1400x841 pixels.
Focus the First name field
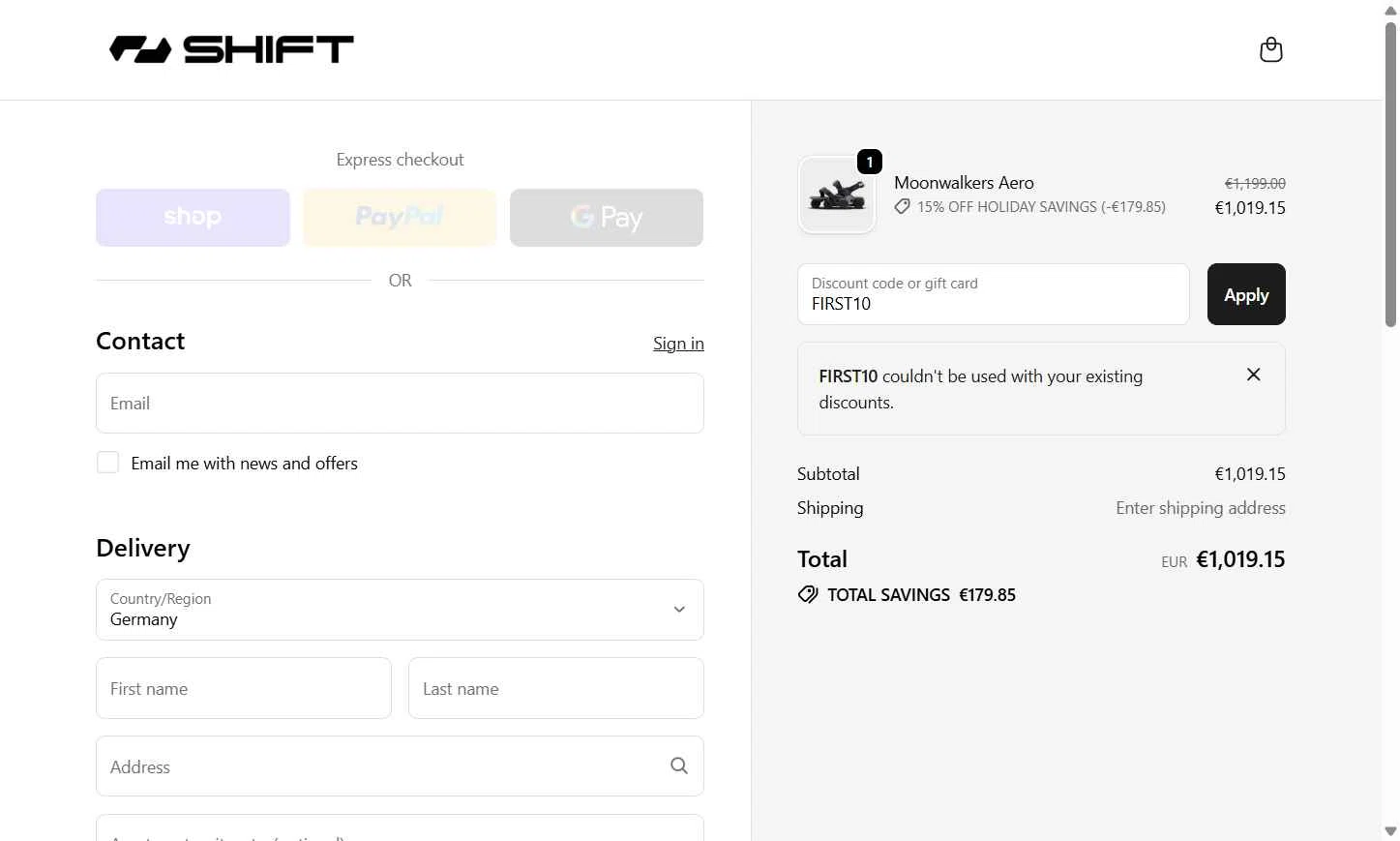click(x=244, y=688)
